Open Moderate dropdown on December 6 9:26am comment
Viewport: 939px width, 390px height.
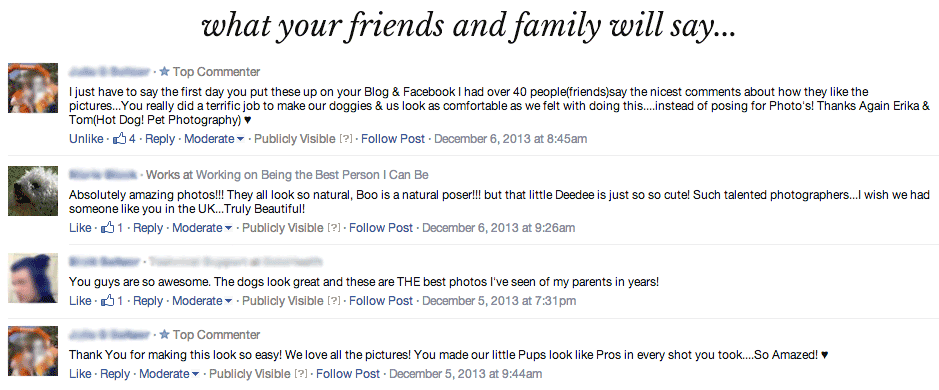[202, 228]
